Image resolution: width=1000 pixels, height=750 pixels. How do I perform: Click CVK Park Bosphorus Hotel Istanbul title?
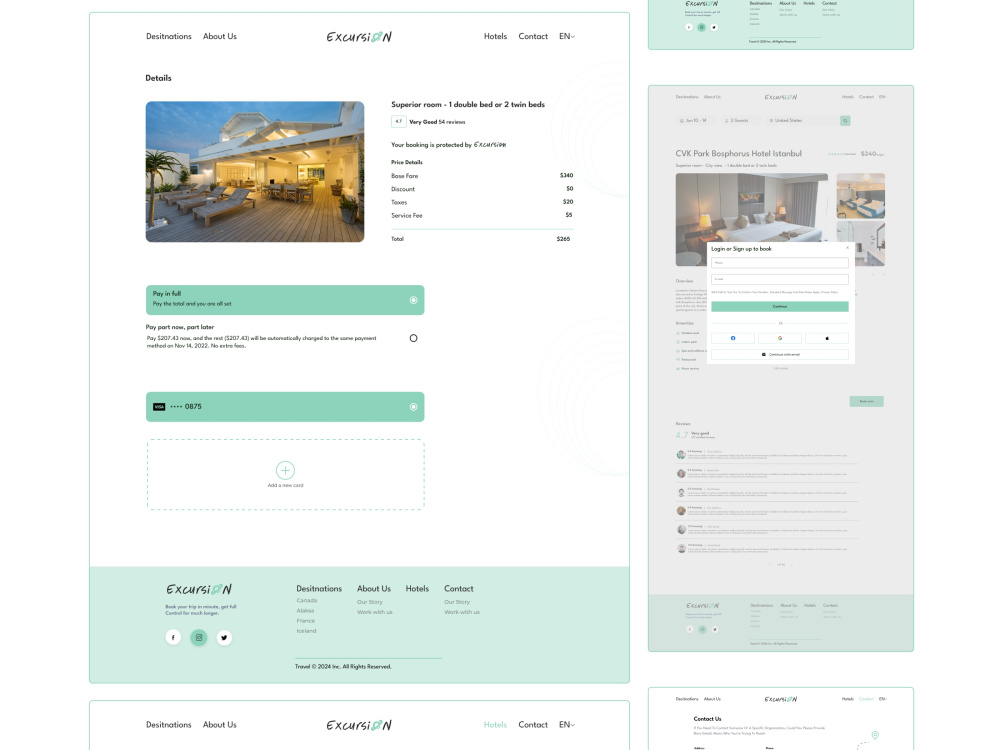click(739, 154)
